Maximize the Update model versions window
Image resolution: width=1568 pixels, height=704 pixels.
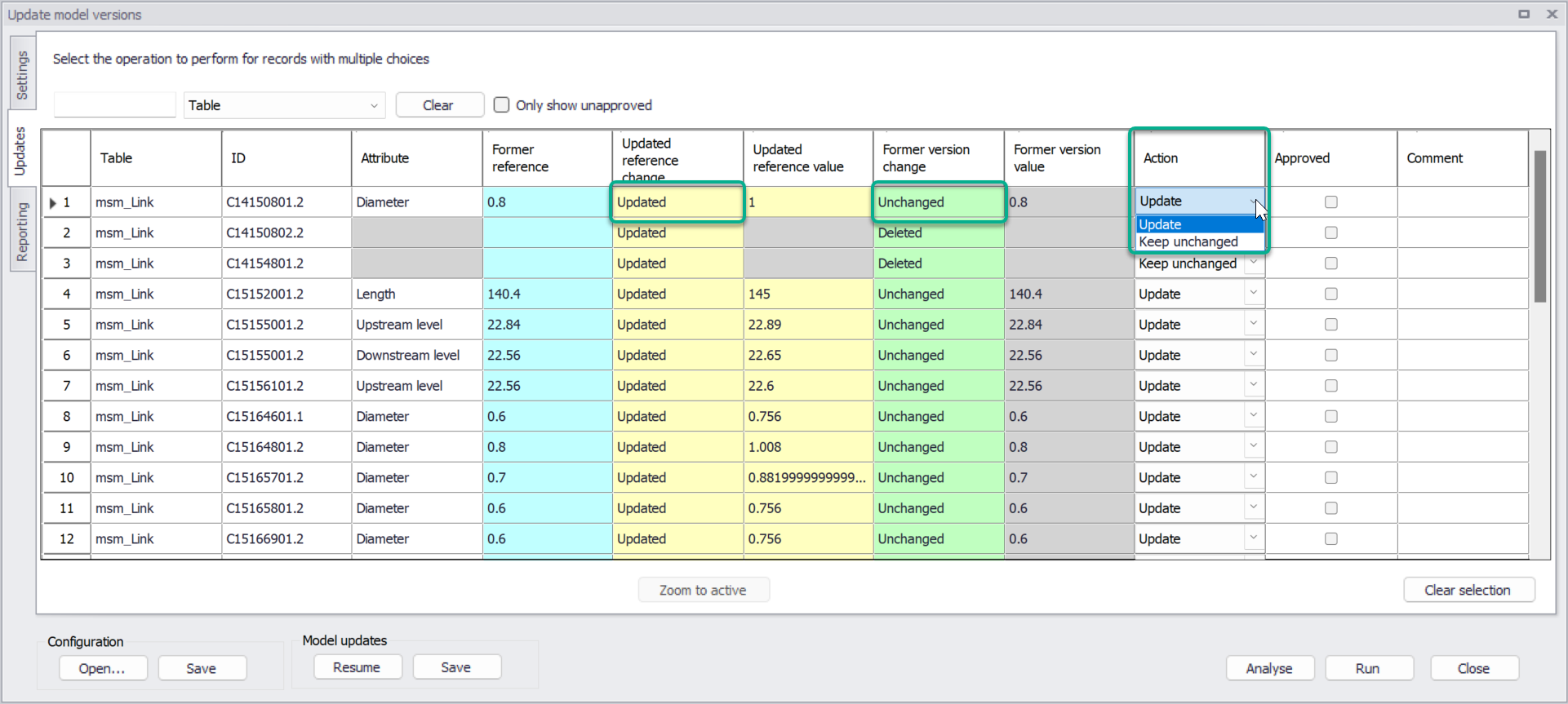tap(1524, 14)
